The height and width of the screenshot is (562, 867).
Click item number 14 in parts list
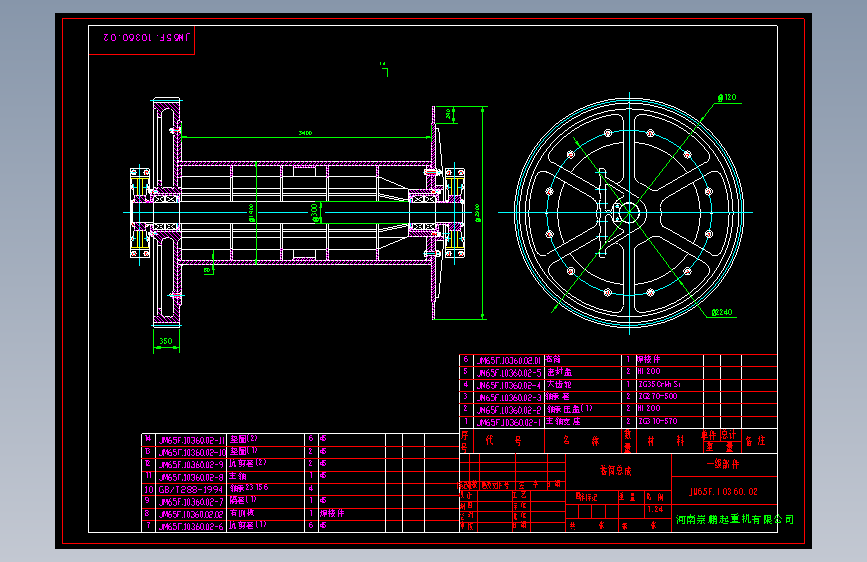click(148, 439)
